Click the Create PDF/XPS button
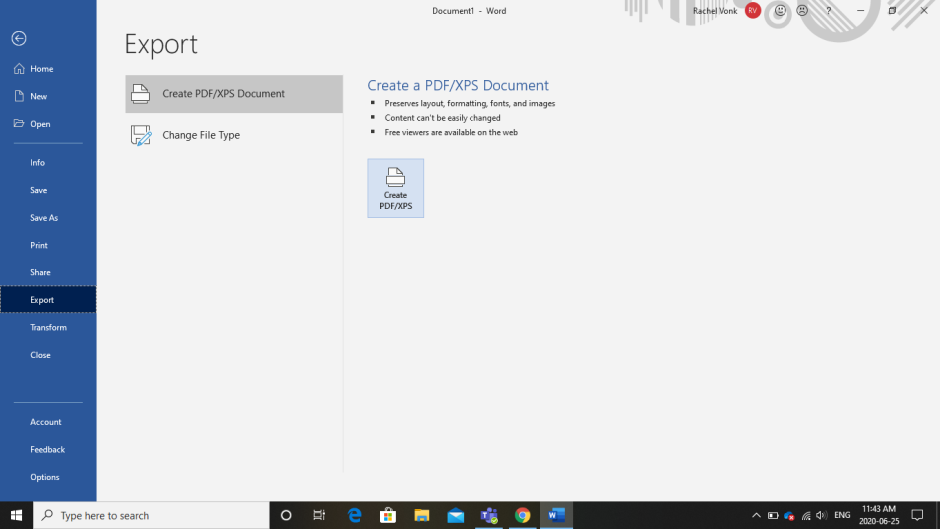940x529 pixels. pos(395,188)
